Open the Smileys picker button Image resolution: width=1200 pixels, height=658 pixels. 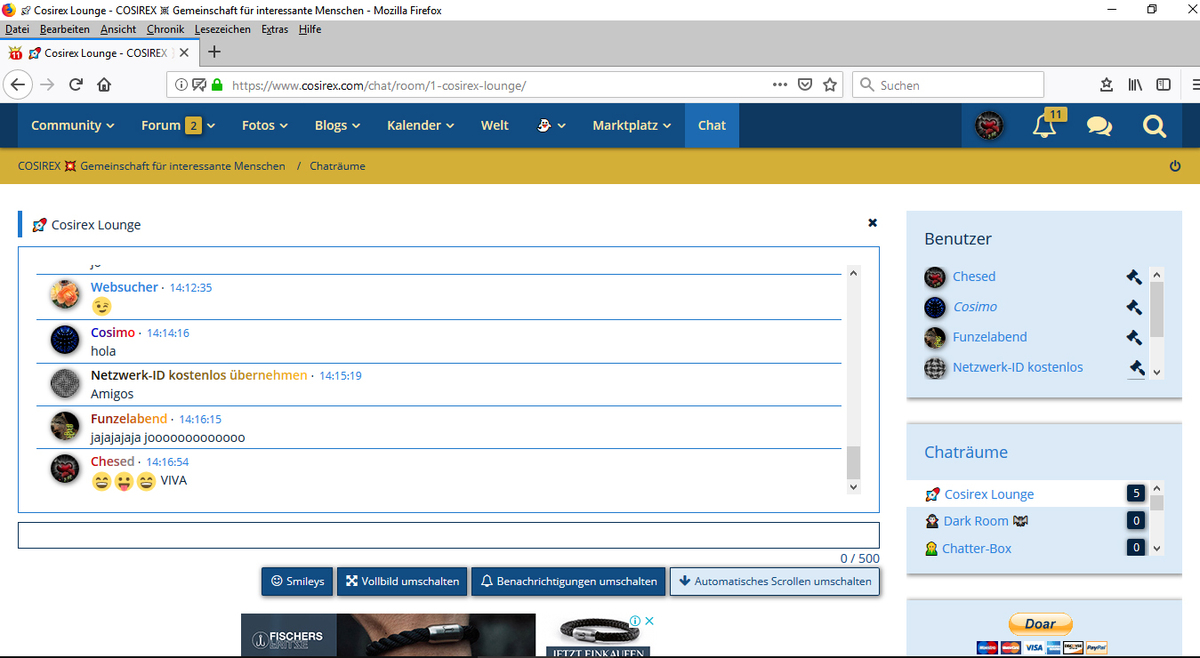298,581
